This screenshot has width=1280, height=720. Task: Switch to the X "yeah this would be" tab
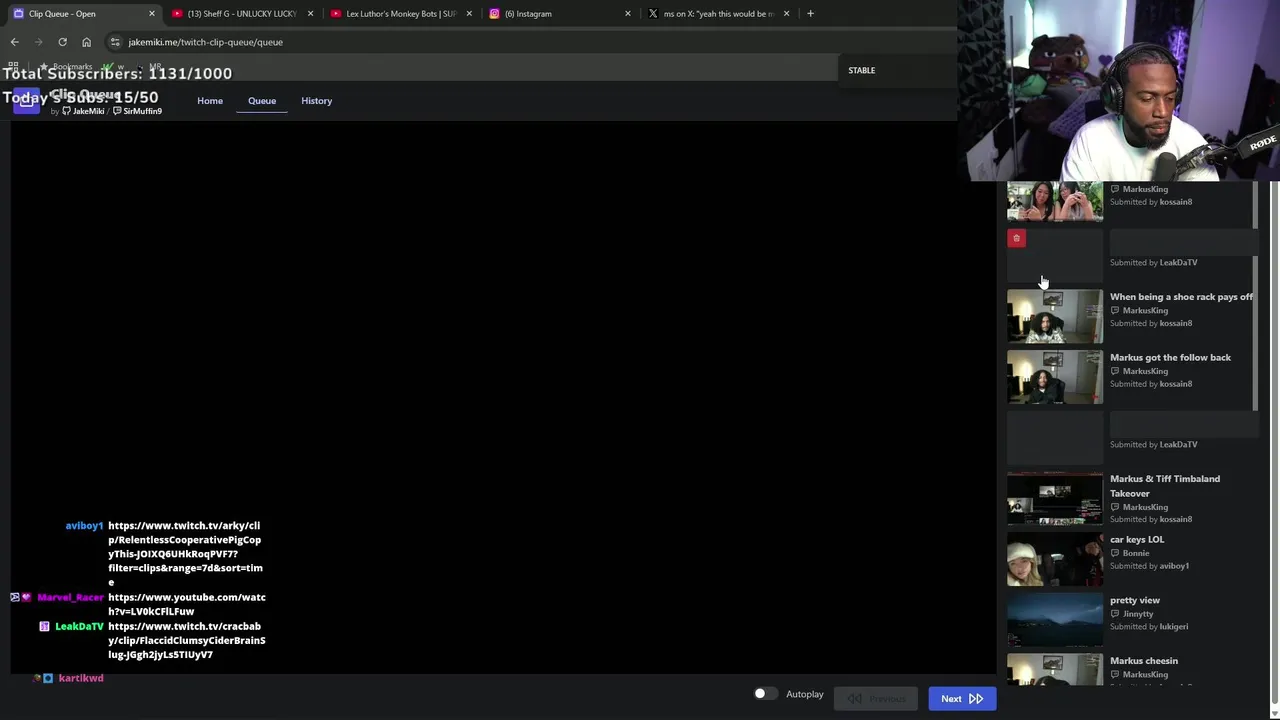pos(717,14)
